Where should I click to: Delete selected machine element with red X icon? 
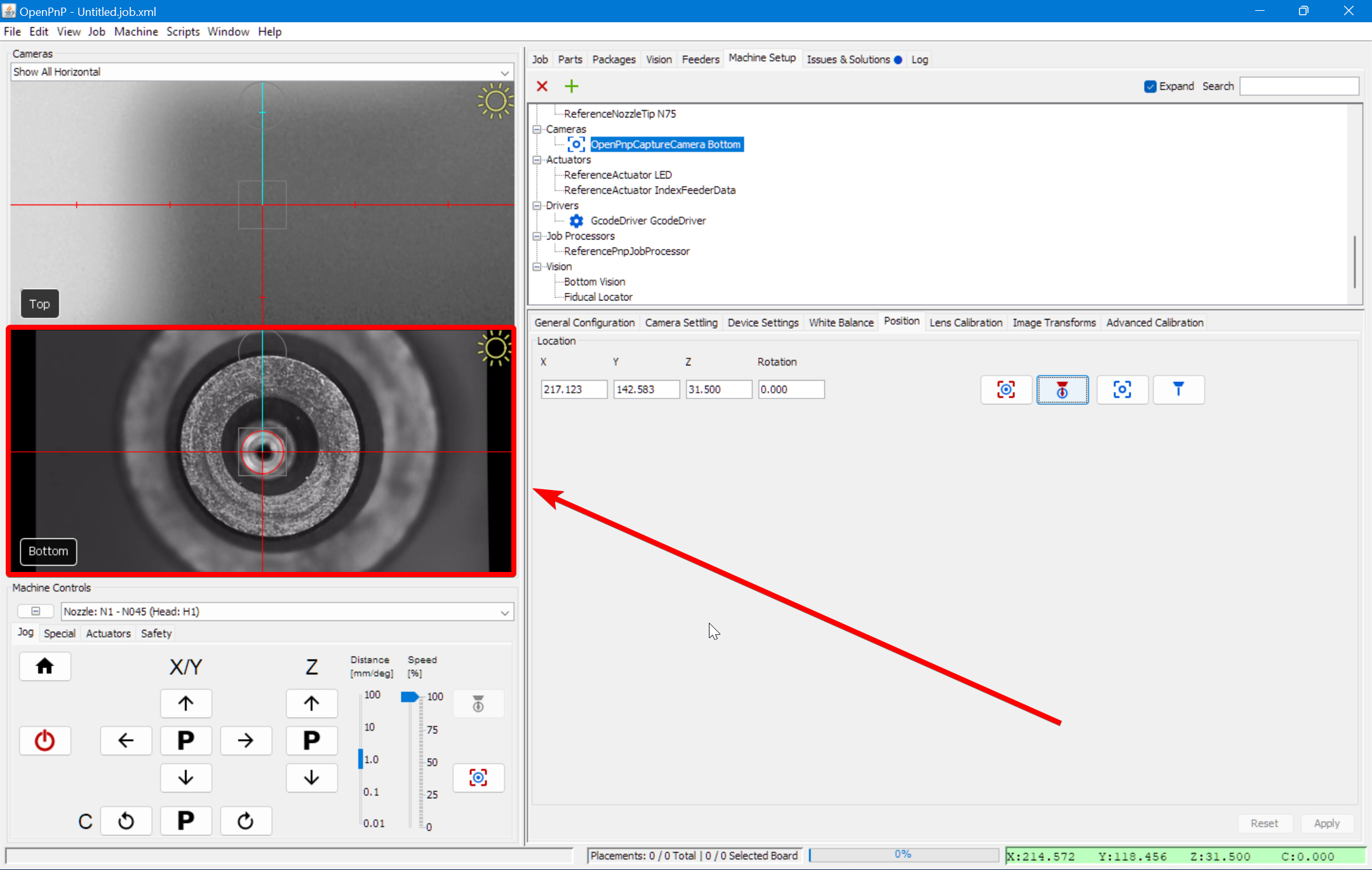[542, 86]
